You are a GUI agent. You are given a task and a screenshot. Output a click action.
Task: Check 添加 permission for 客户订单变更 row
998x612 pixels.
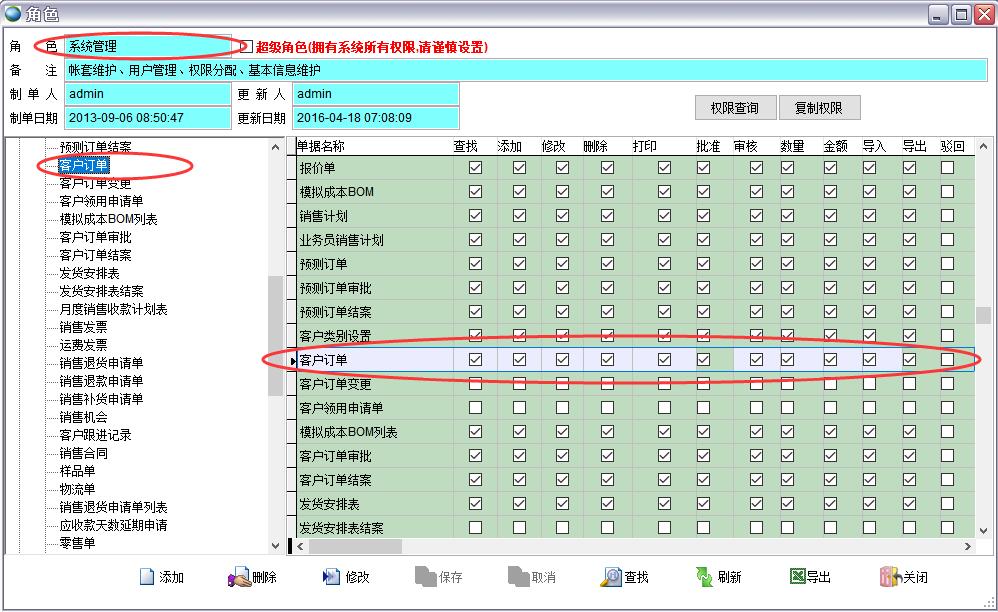(519, 384)
